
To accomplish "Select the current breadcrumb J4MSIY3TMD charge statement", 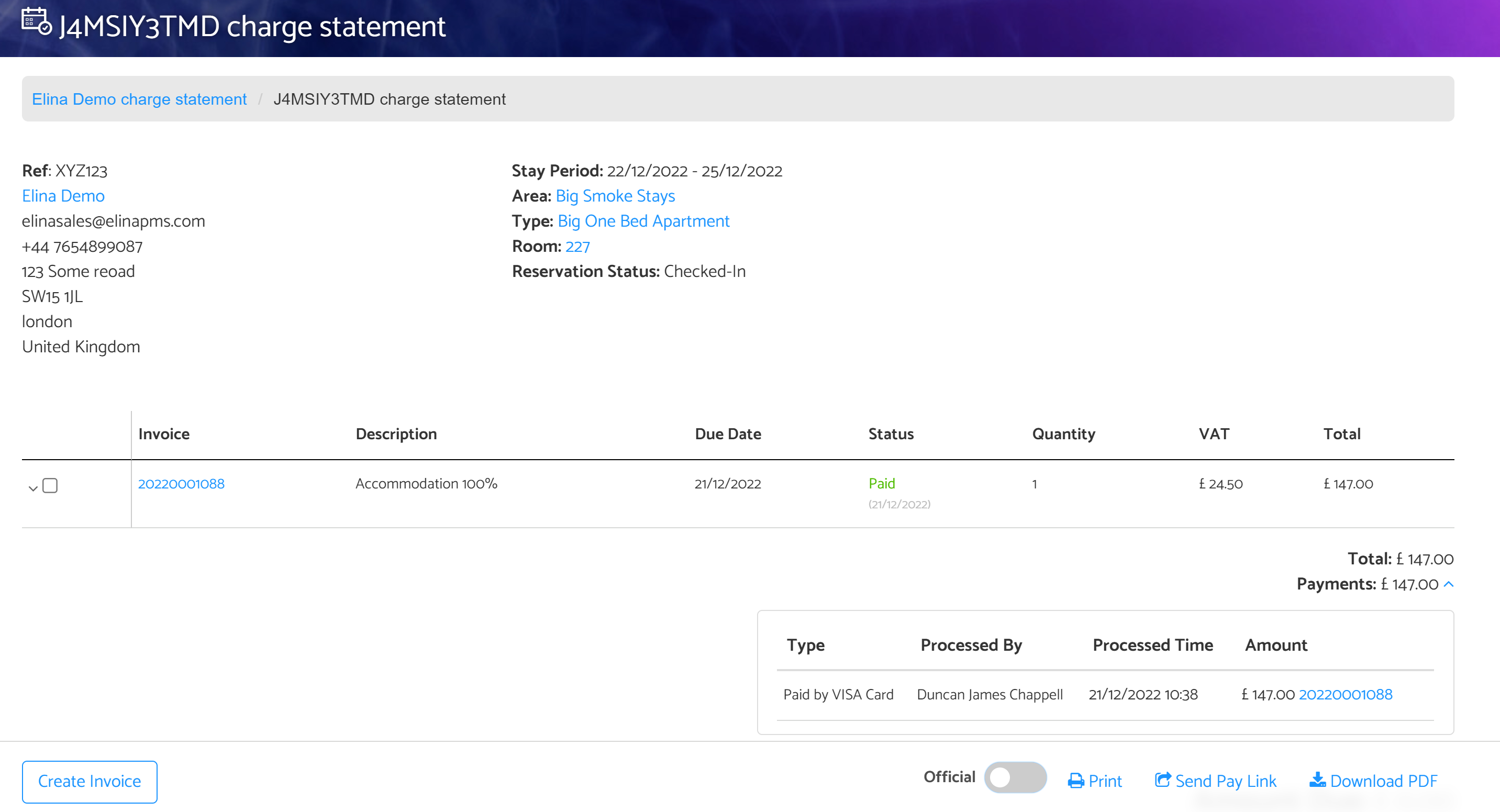I will (390, 99).
